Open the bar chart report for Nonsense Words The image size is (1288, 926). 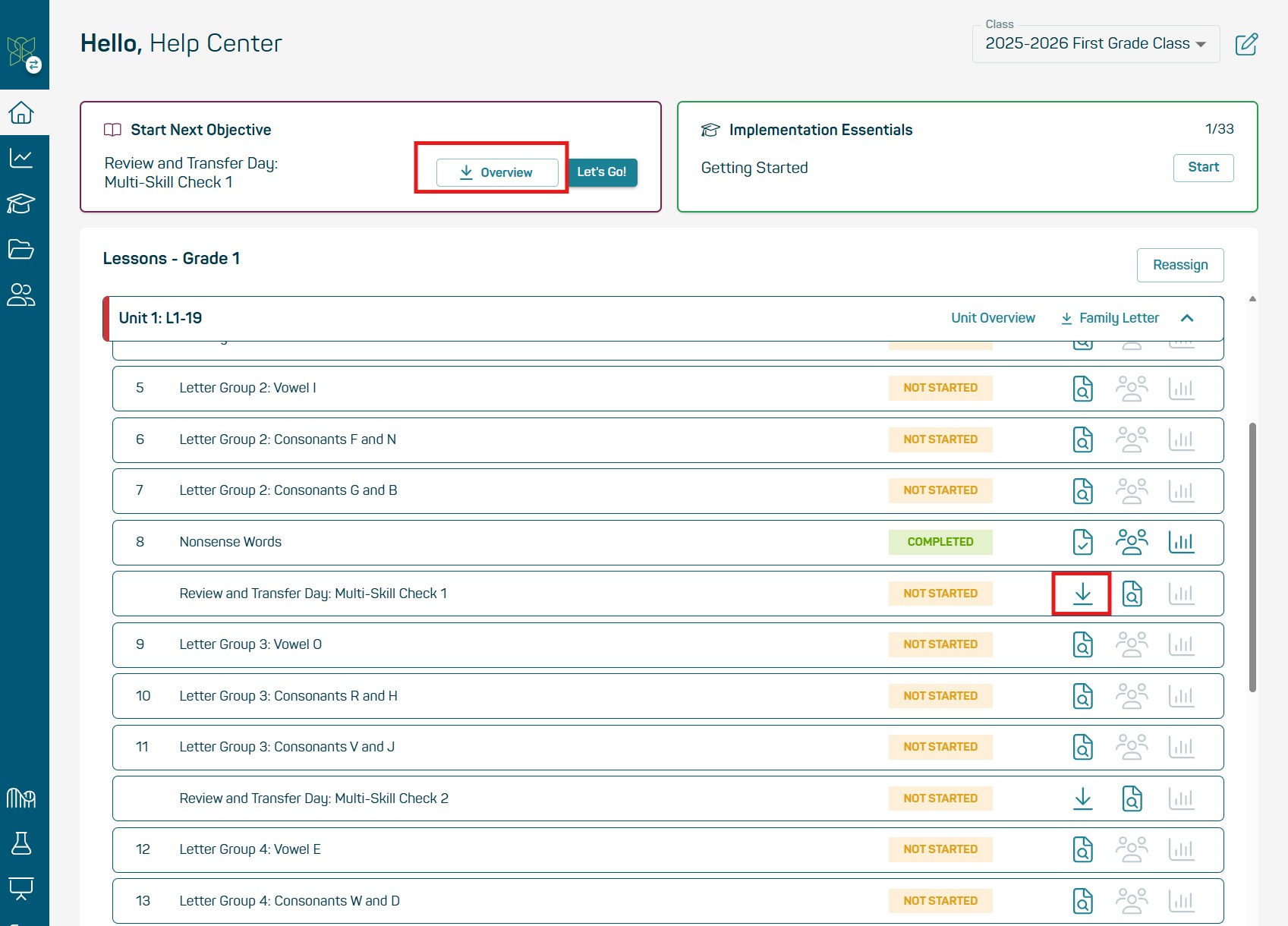coord(1182,542)
